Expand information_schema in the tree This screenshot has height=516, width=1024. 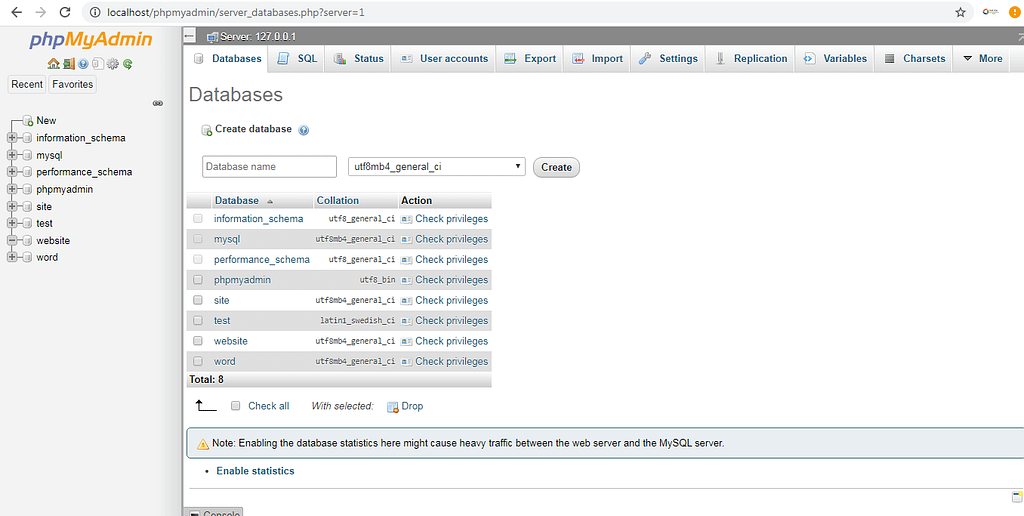12,138
